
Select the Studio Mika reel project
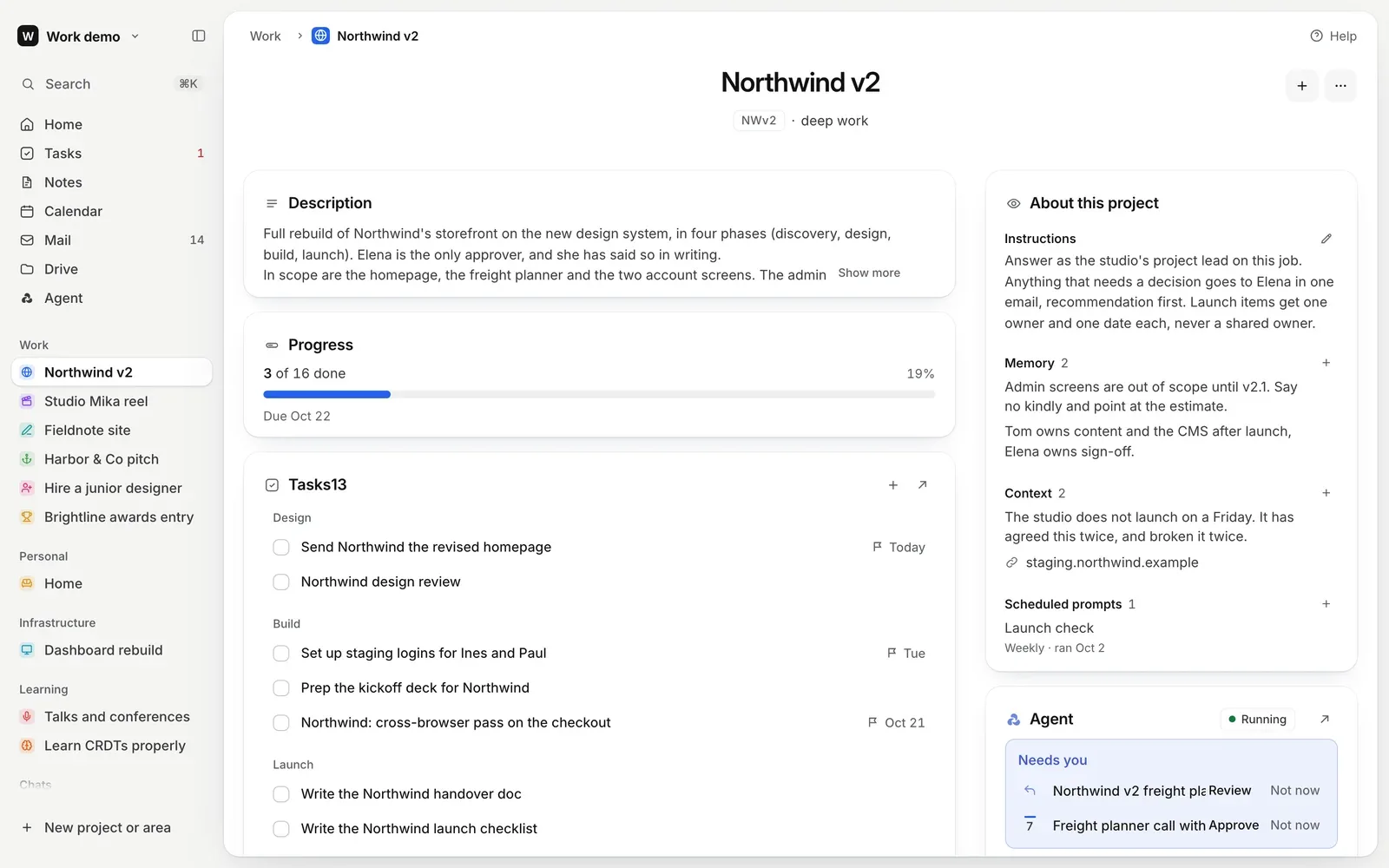(111, 401)
